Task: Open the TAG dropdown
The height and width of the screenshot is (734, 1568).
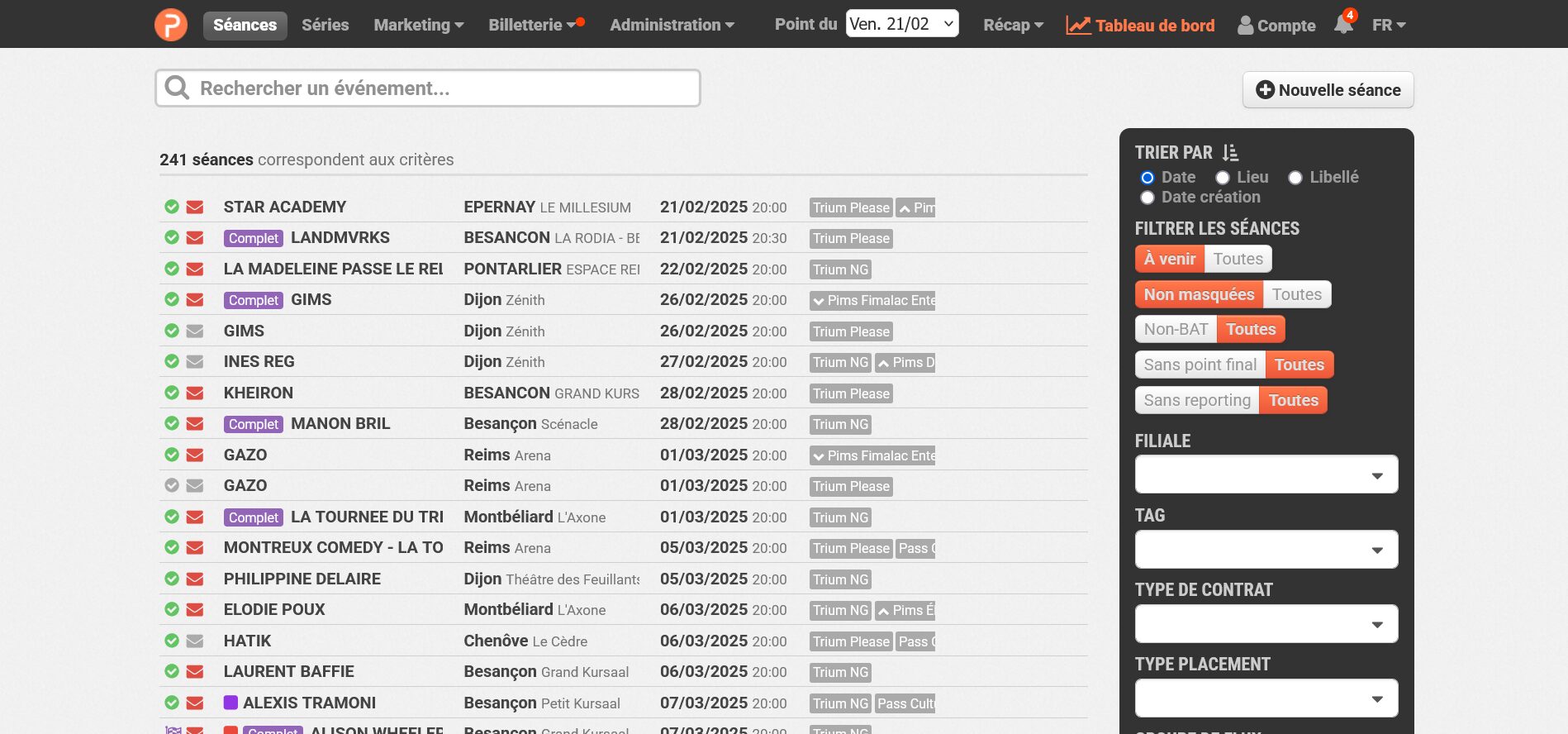Action: click(1266, 550)
